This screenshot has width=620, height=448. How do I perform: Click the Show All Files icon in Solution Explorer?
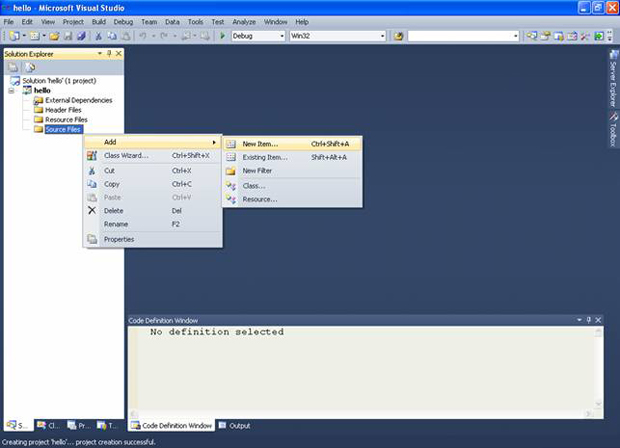pyautogui.click(x=30, y=67)
